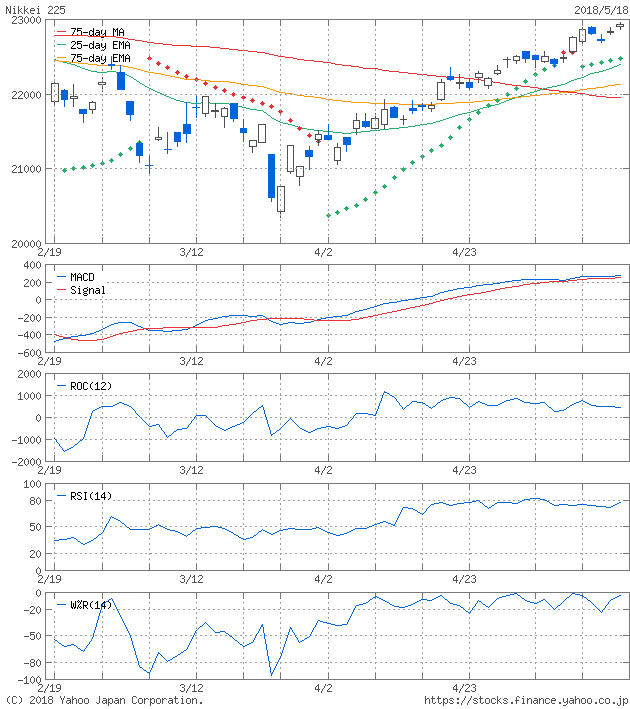The width and height of the screenshot is (630, 709).
Task: Click the blue line swatch beside MACD
Action: 61,277
